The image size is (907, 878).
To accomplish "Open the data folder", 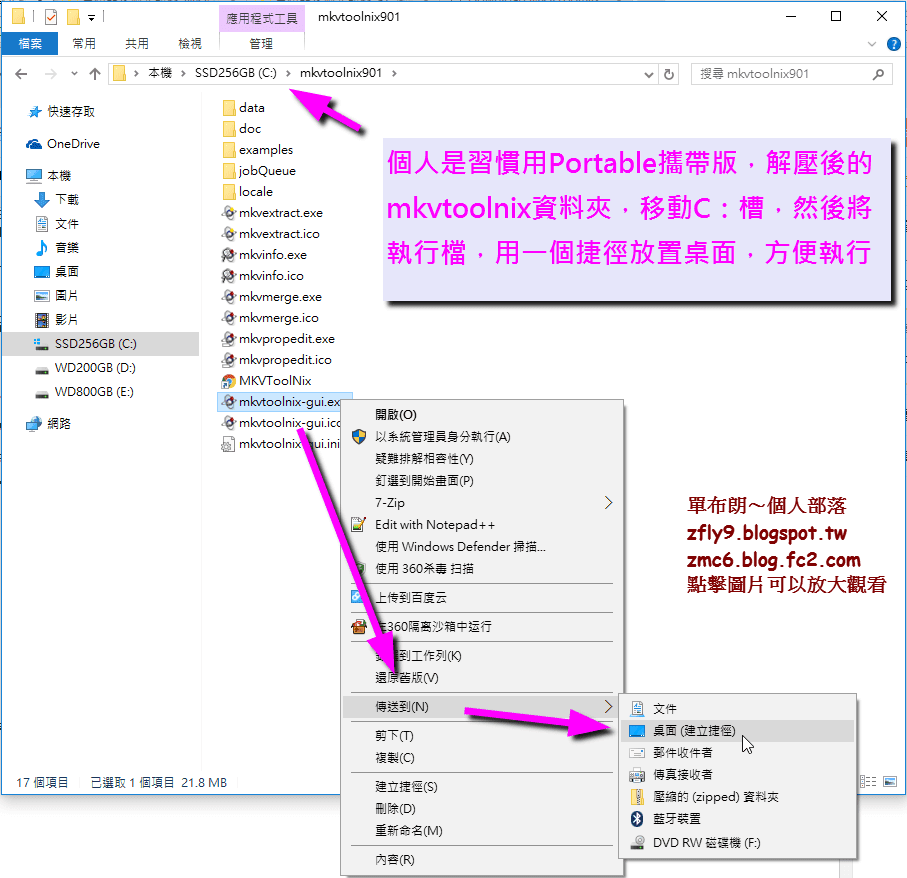I will pyautogui.click(x=244, y=108).
